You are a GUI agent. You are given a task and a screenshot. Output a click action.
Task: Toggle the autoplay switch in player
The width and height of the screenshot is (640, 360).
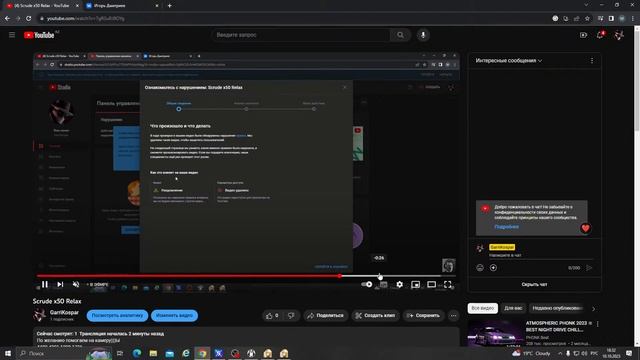(367, 284)
